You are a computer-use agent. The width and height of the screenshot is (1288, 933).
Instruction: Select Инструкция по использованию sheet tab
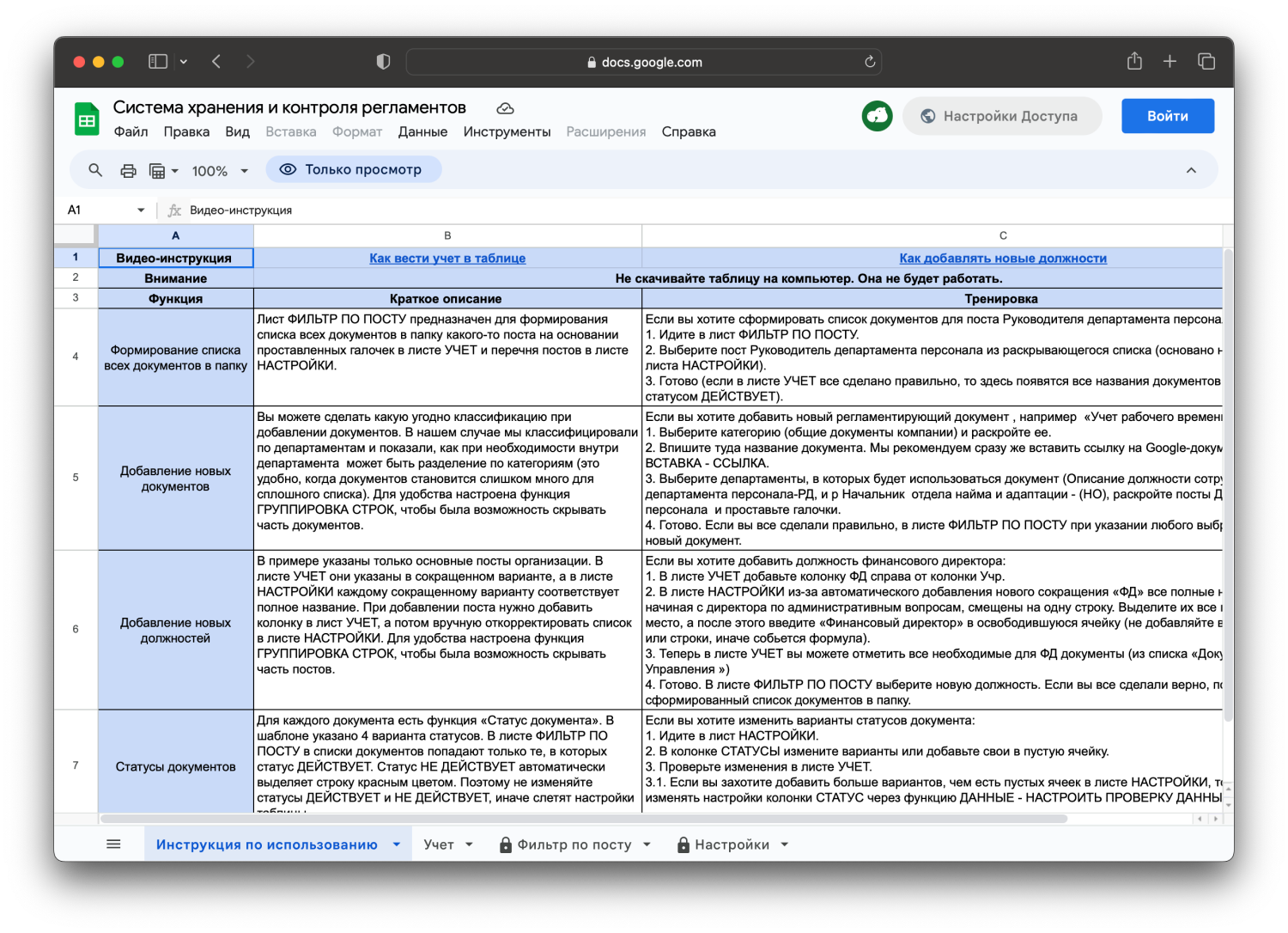[x=266, y=845]
